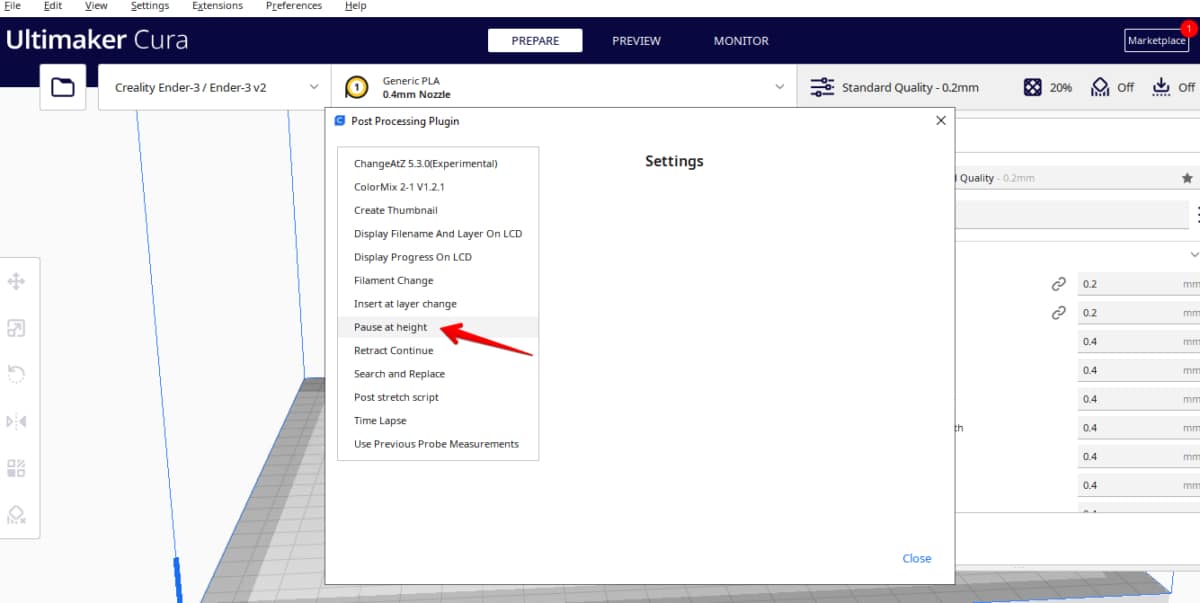Click the star icon beside profile name
Screen dimensions: 1200x603
tap(1187, 178)
